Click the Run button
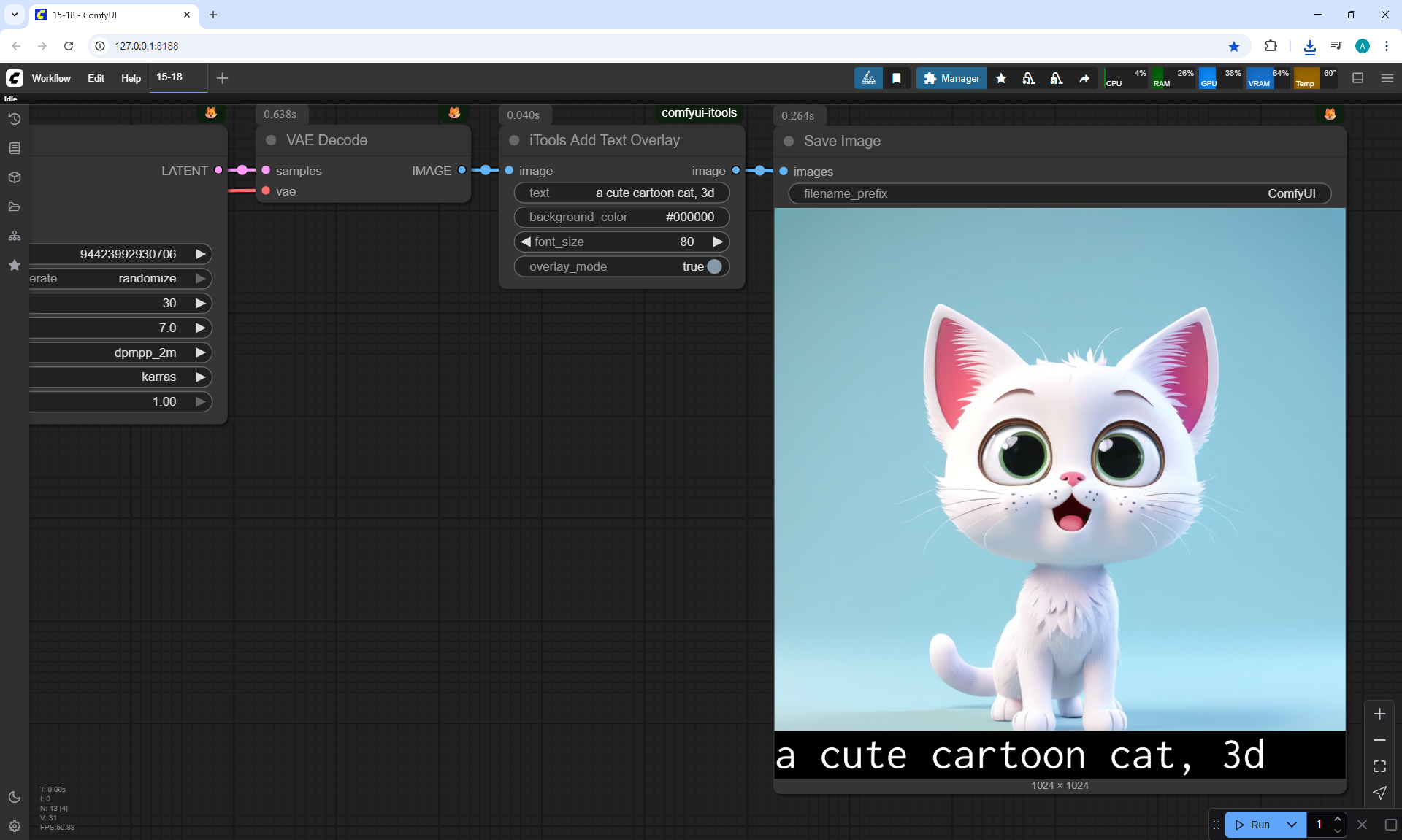Image resolution: width=1402 pixels, height=840 pixels. pos(1253,825)
